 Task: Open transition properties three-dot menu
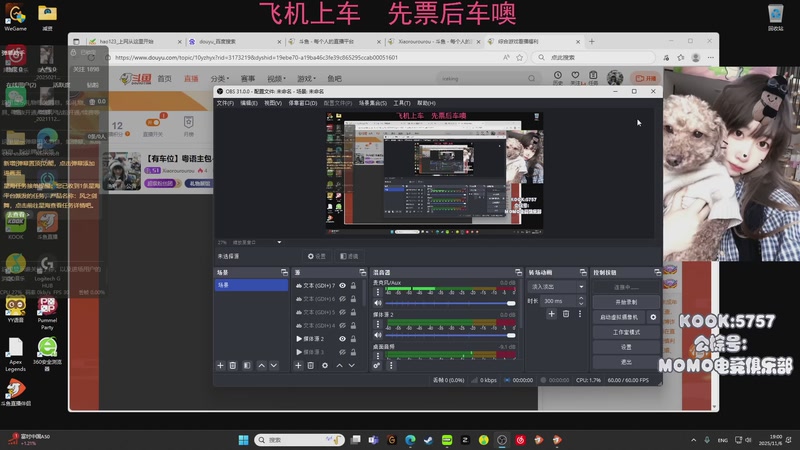click(x=580, y=314)
